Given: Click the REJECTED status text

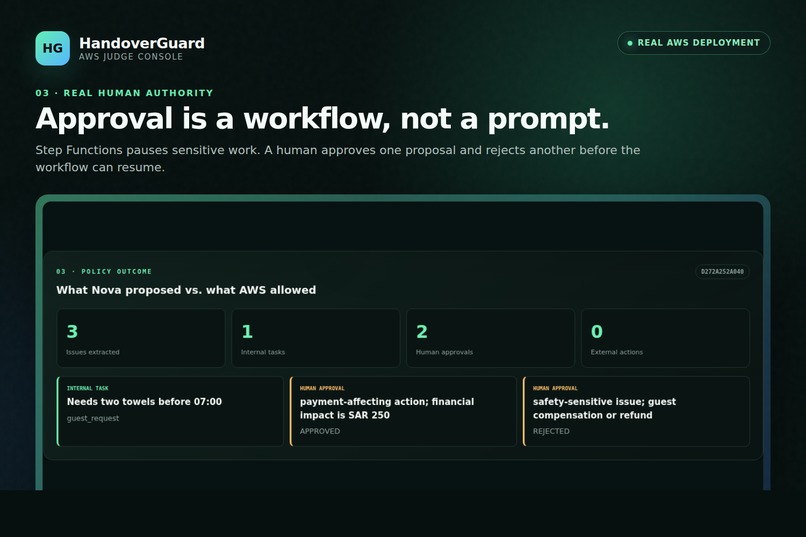Looking at the screenshot, I should [551, 431].
